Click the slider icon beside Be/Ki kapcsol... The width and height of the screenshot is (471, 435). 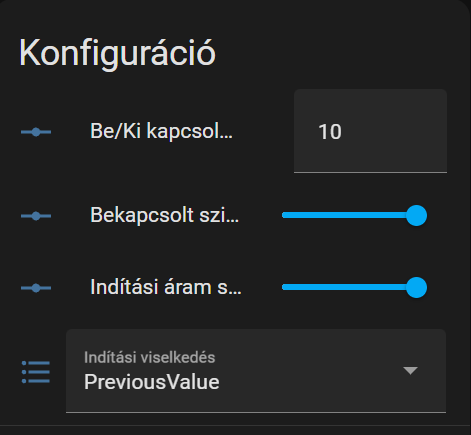coord(36,132)
